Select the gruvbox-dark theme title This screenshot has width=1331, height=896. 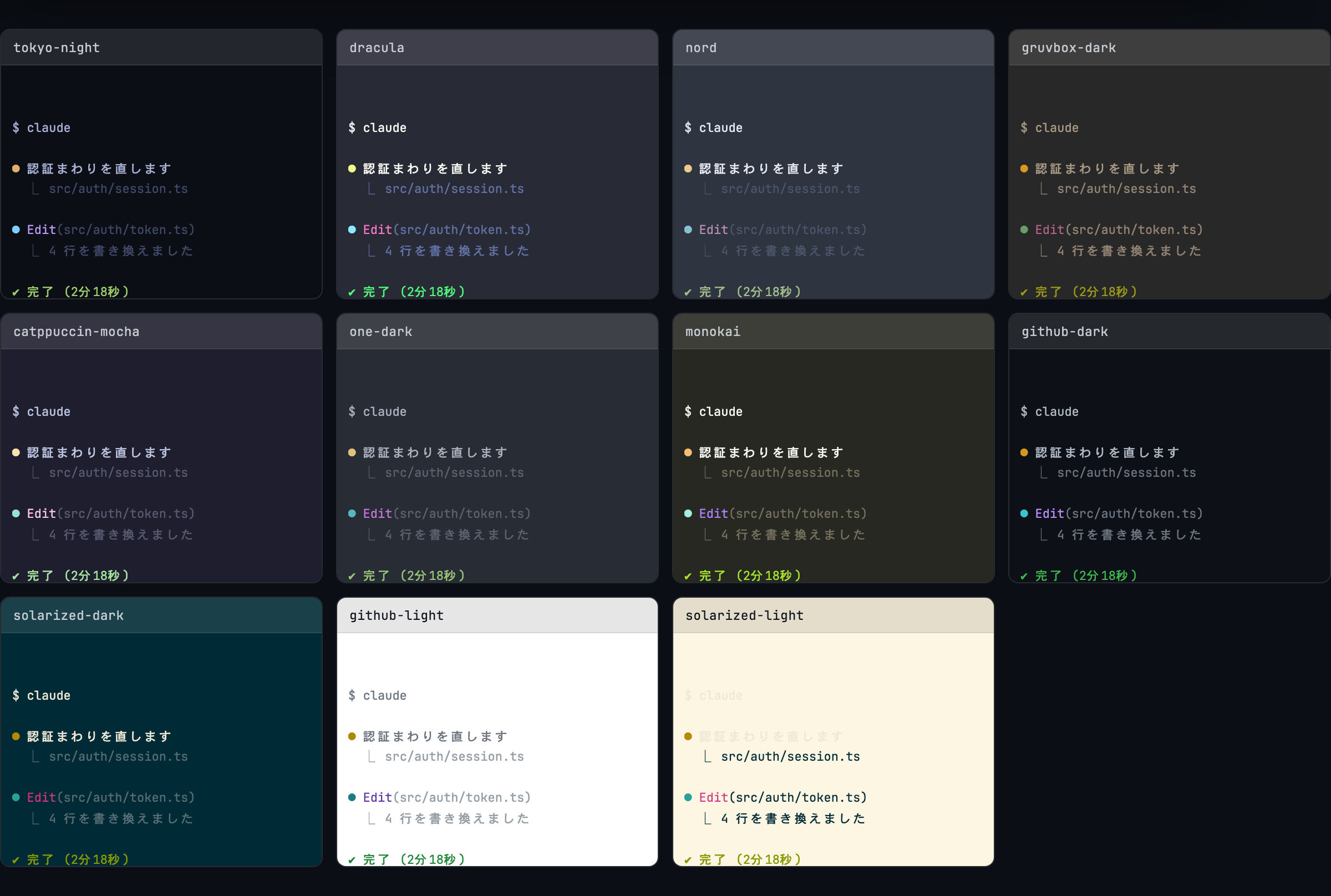click(1069, 48)
